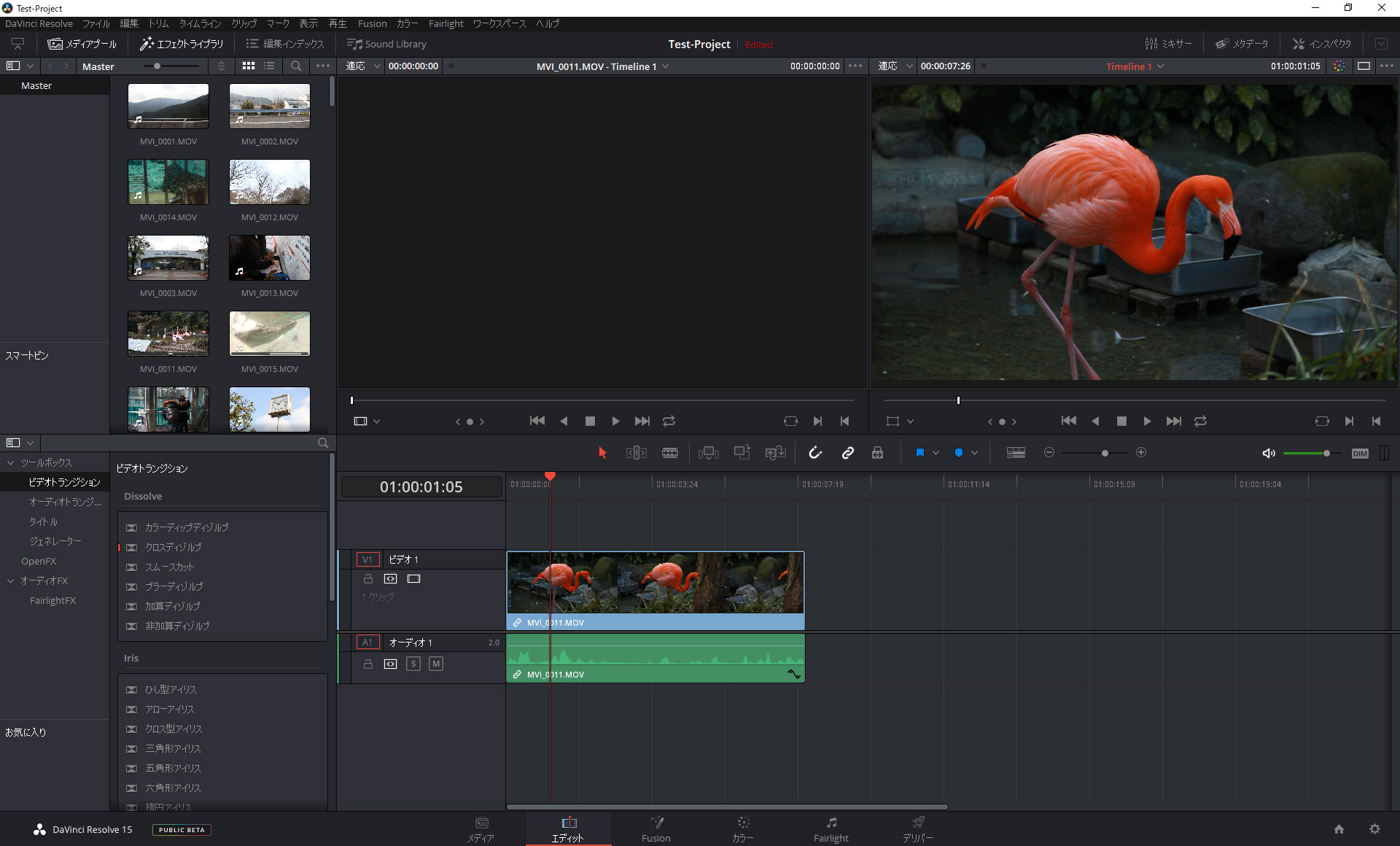Stop source viewer playback
The image size is (1400, 846).
[x=590, y=421]
